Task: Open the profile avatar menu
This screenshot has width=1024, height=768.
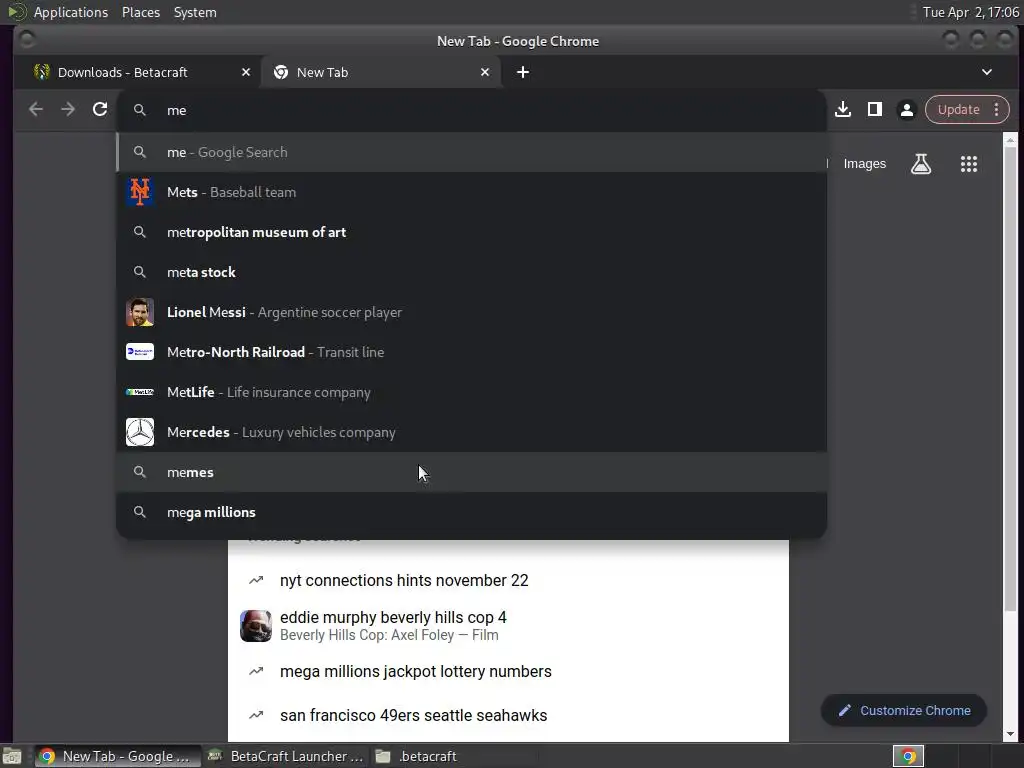Action: 906,110
